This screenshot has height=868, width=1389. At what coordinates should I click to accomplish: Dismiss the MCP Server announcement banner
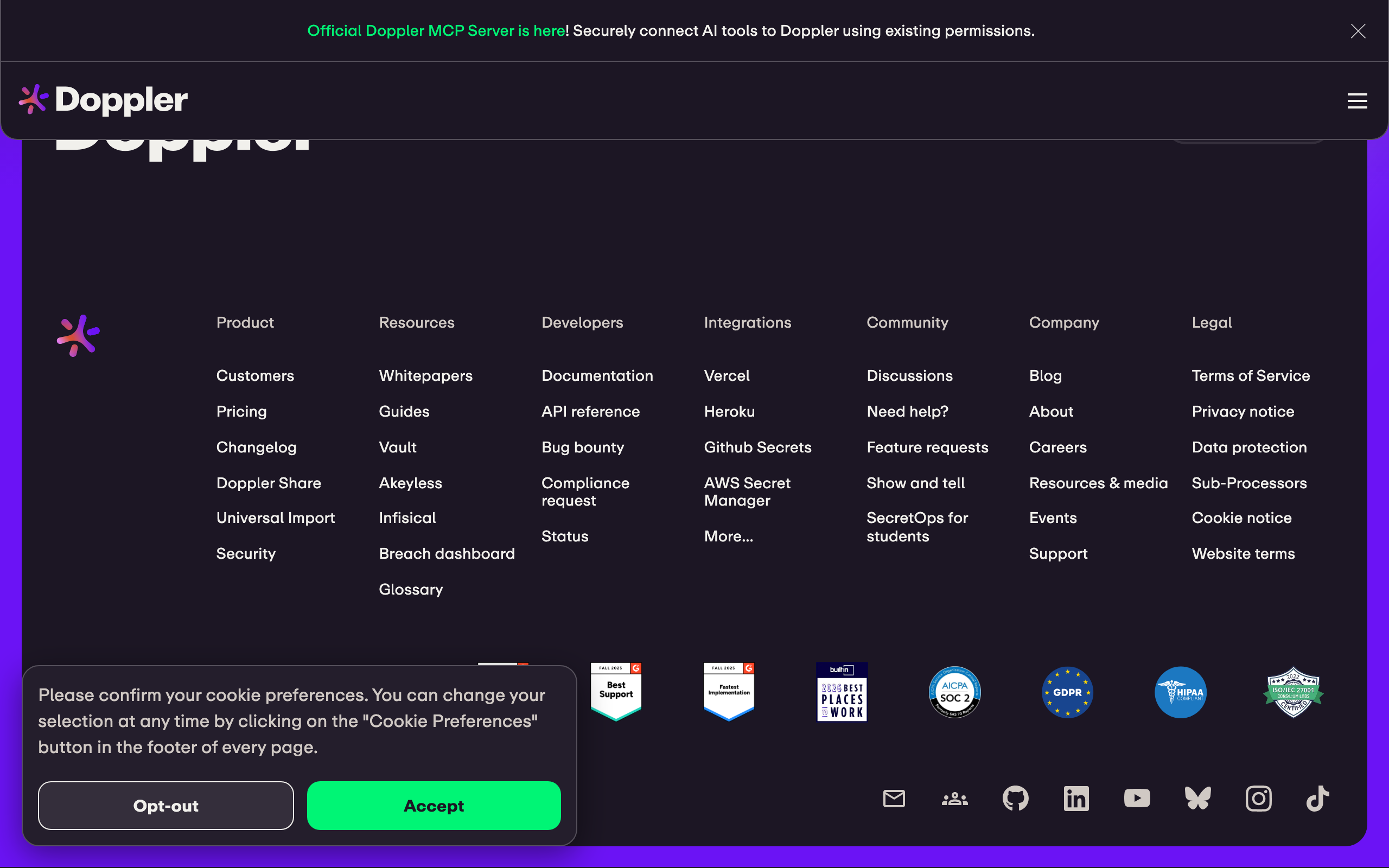(1358, 31)
